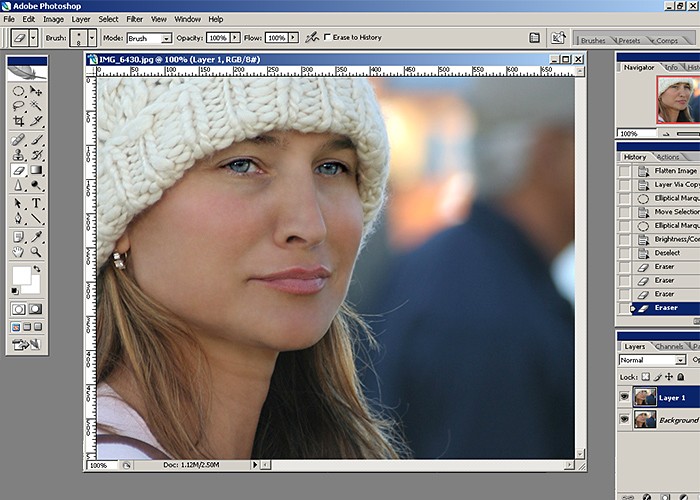The width and height of the screenshot is (700, 500).
Task: Select the Crop tool in toolbox
Action: 19,121
